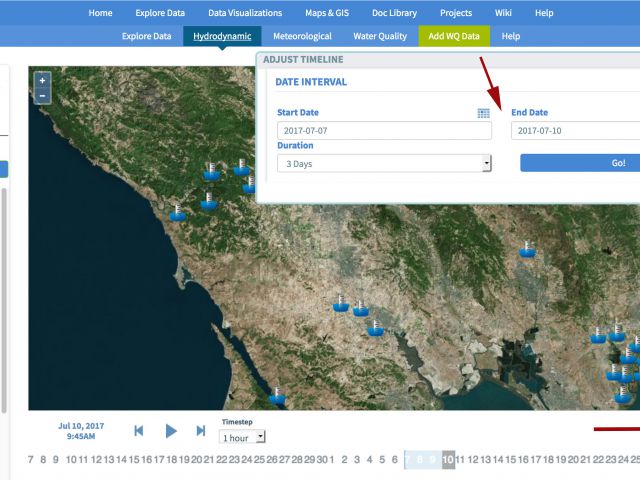Click the Go! button
The height and width of the screenshot is (480, 640).
click(580, 163)
